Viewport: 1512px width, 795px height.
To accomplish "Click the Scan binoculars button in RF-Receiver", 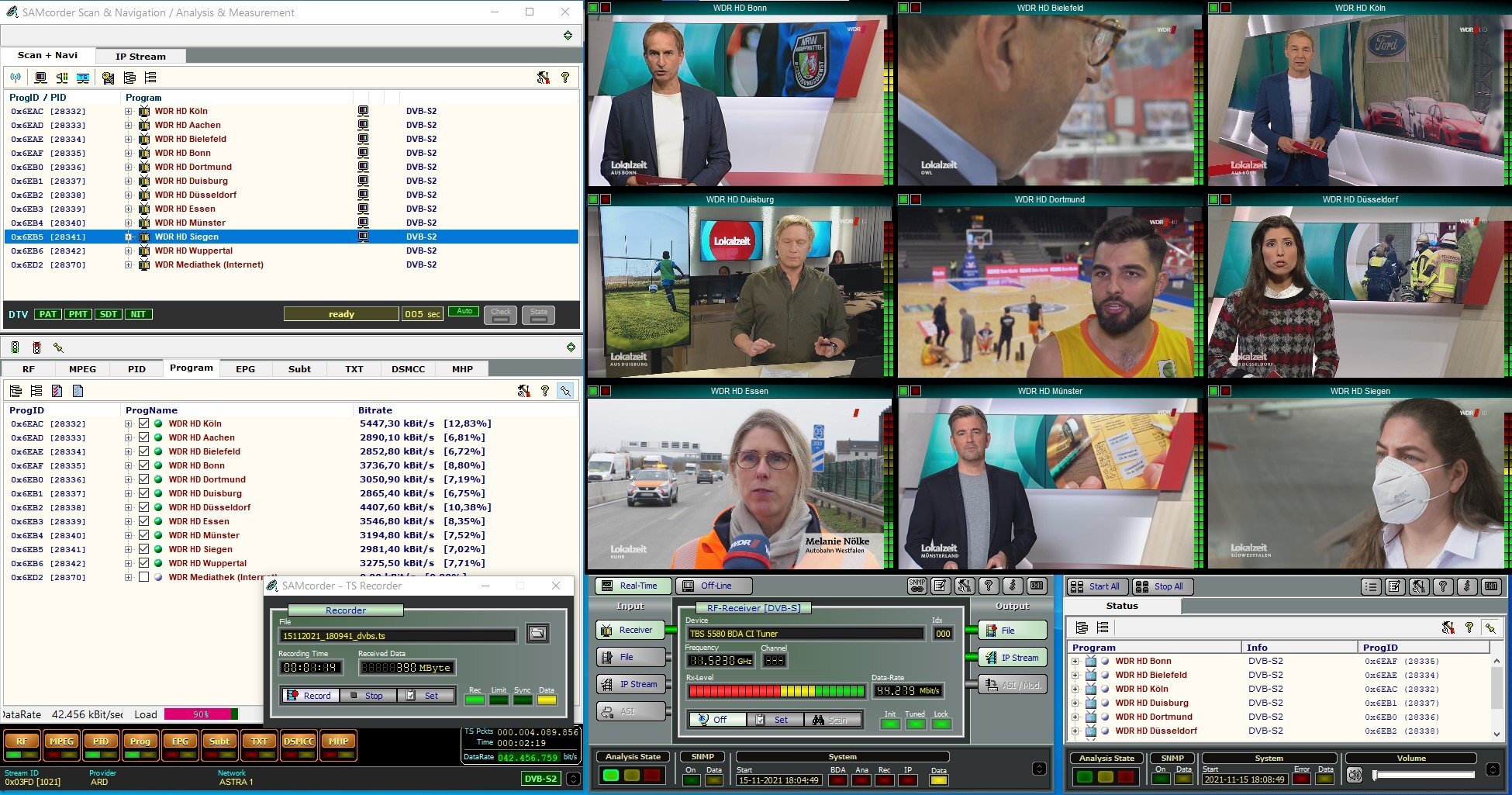I will coord(832,720).
